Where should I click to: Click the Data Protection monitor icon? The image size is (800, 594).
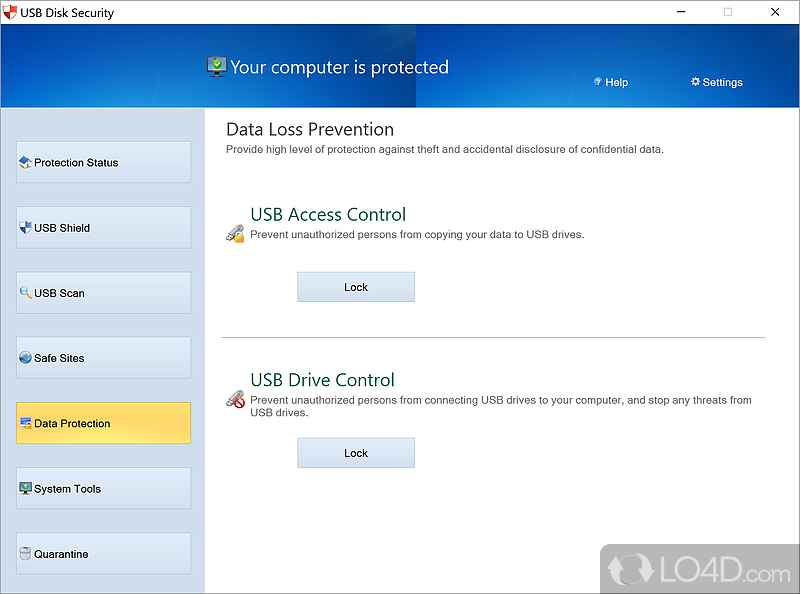point(26,423)
